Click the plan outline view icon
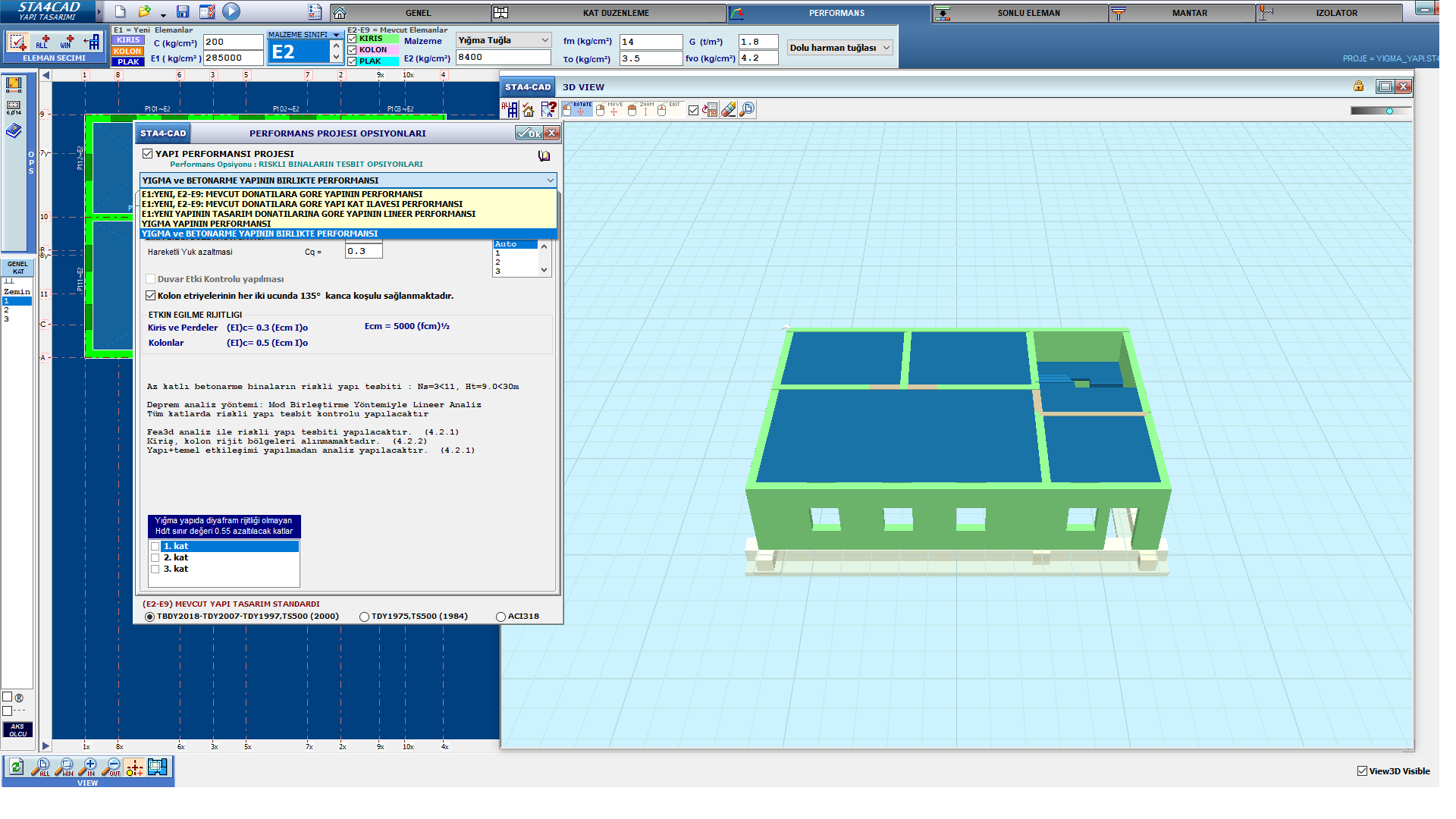Image resolution: width=1456 pixels, height=819 pixels. pyautogui.click(x=158, y=767)
